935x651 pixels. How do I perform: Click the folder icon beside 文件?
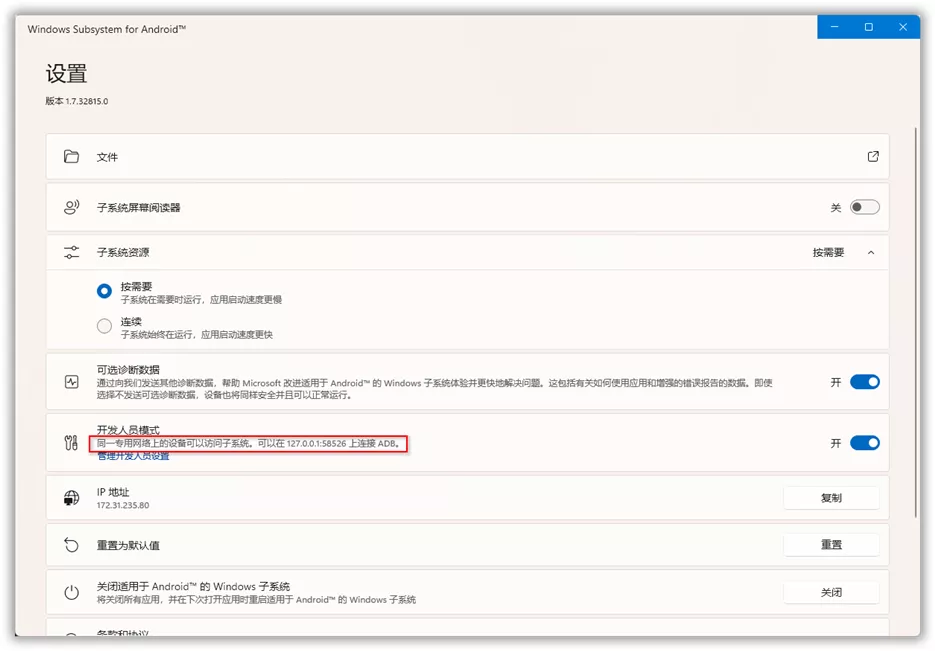(x=72, y=156)
